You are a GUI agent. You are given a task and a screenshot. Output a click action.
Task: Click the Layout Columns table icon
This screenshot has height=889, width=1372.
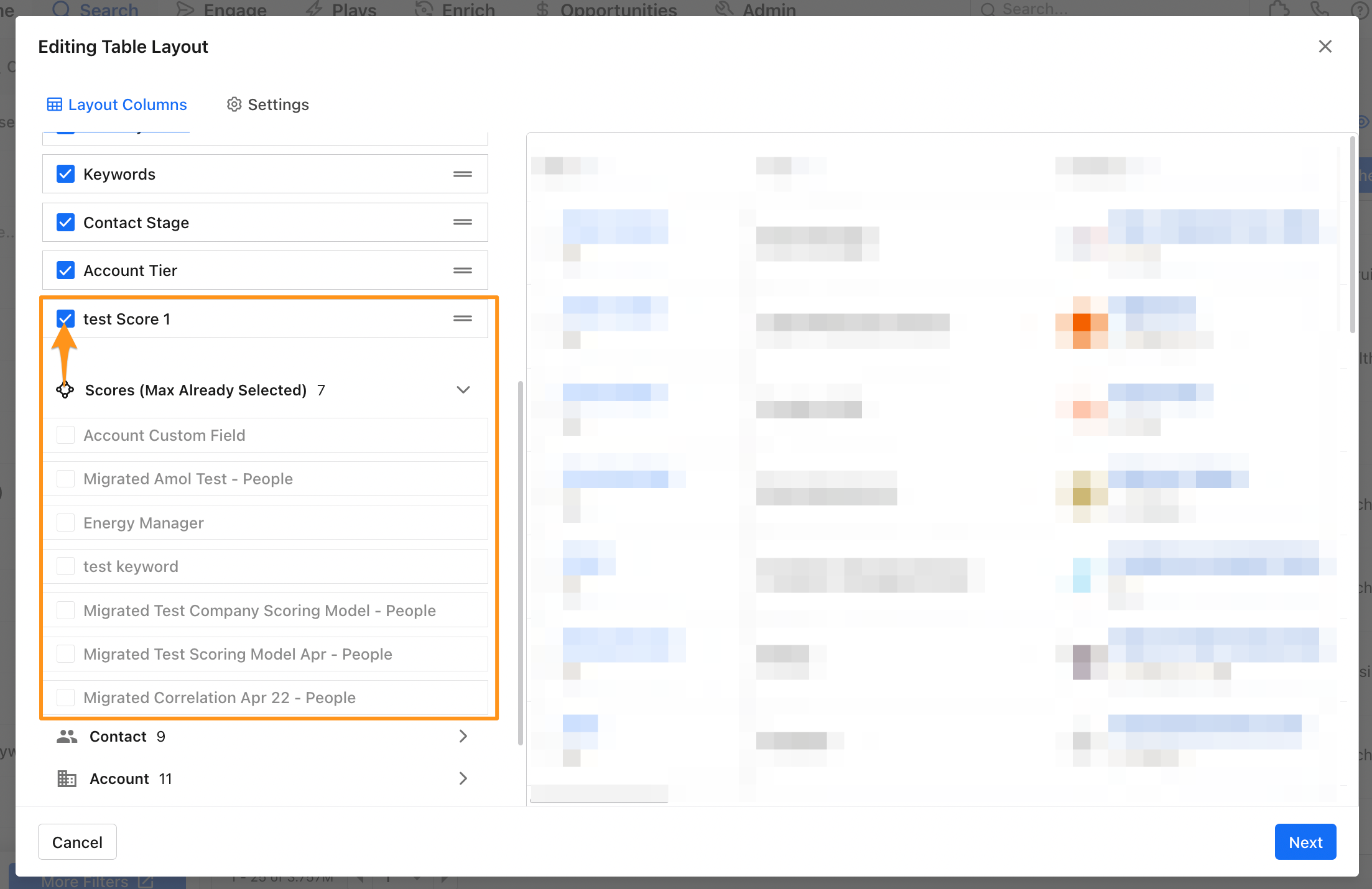[55, 104]
